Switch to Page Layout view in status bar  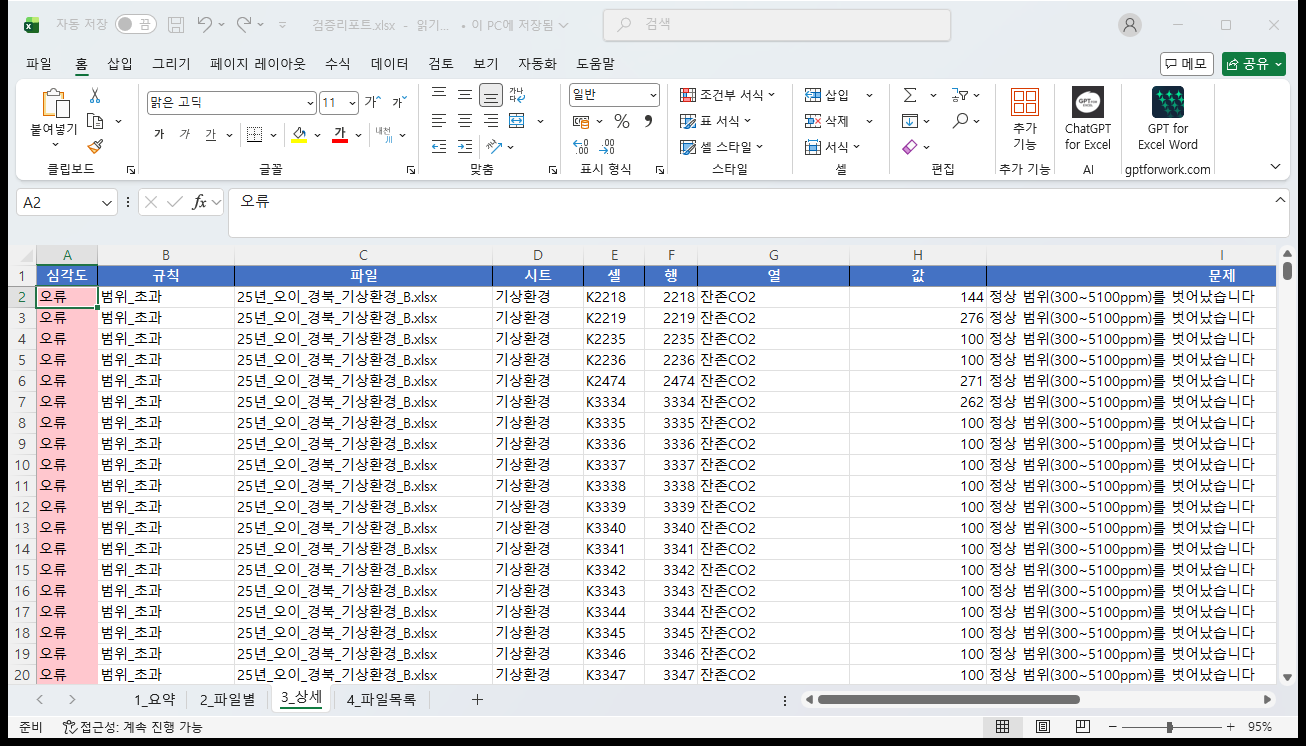pos(1042,727)
